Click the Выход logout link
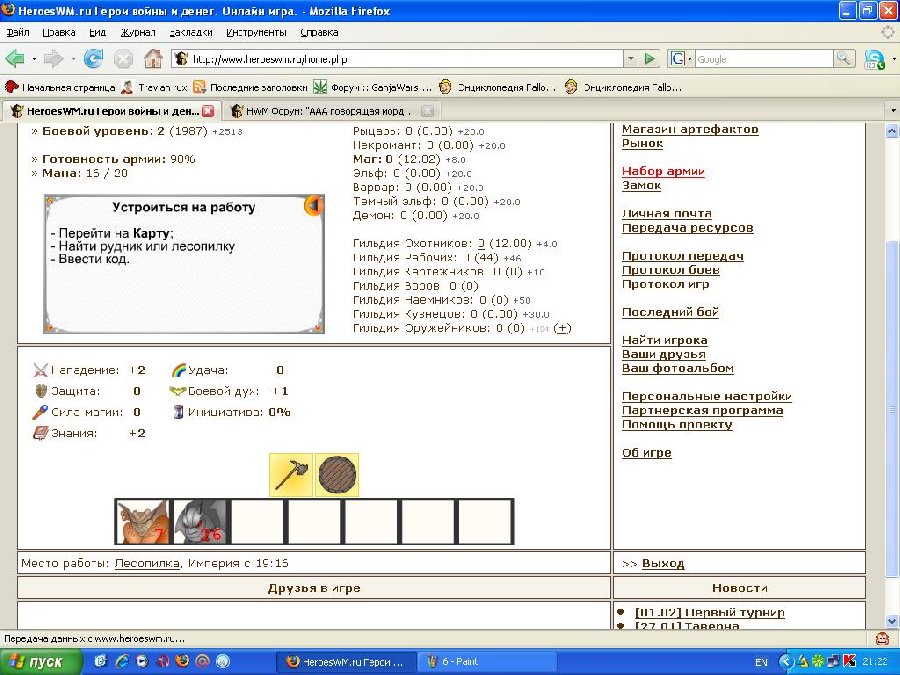Viewport: 900px width, 675px height. pos(663,563)
